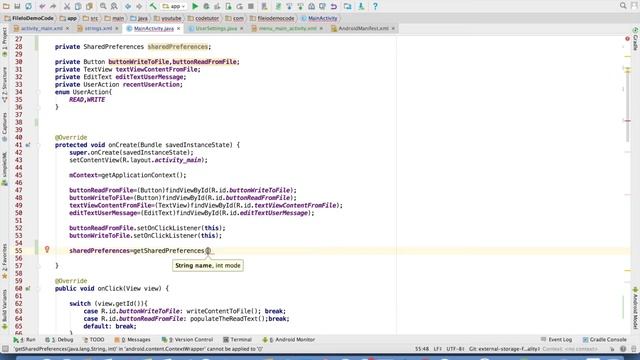Viewport: 640px width, 360px height.
Task: Open the app run configuration dropdown
Action: click(174, 6)
